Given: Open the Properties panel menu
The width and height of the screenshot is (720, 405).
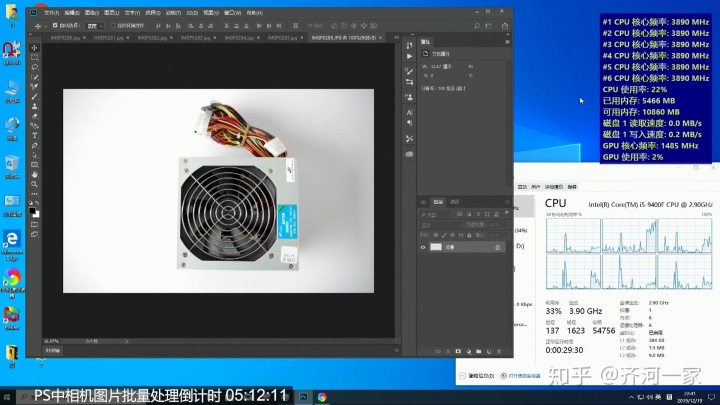Looking at the screenshot, I should (x=507, y=42).
